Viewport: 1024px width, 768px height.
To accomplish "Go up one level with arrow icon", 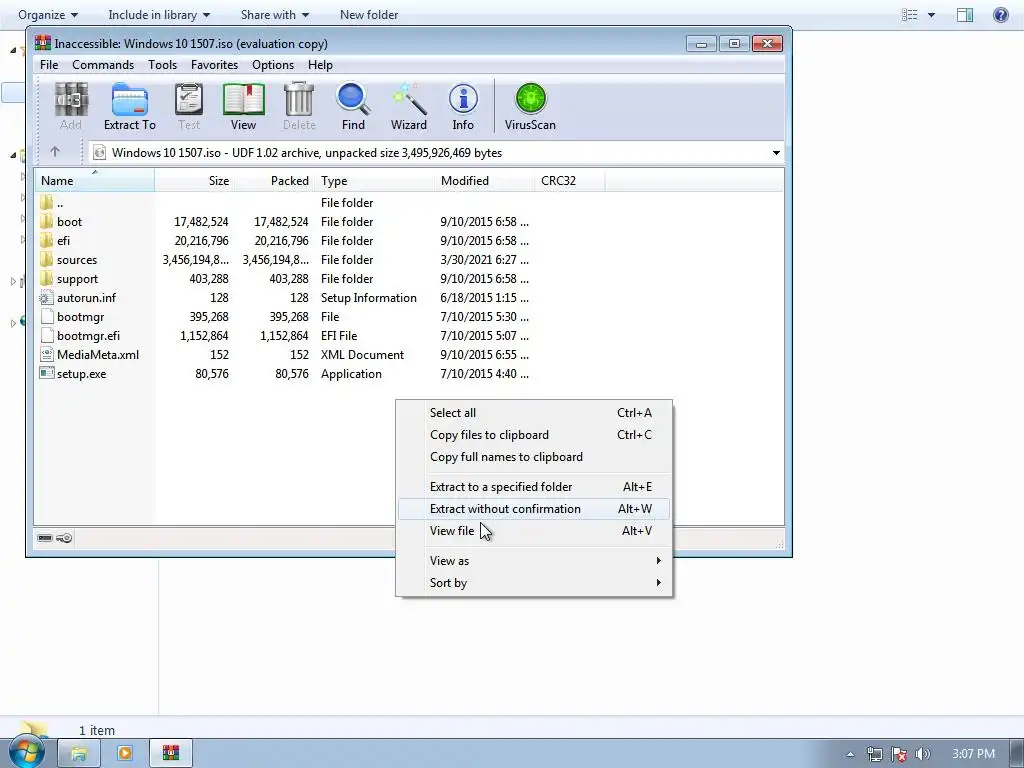I will point(55,152).
